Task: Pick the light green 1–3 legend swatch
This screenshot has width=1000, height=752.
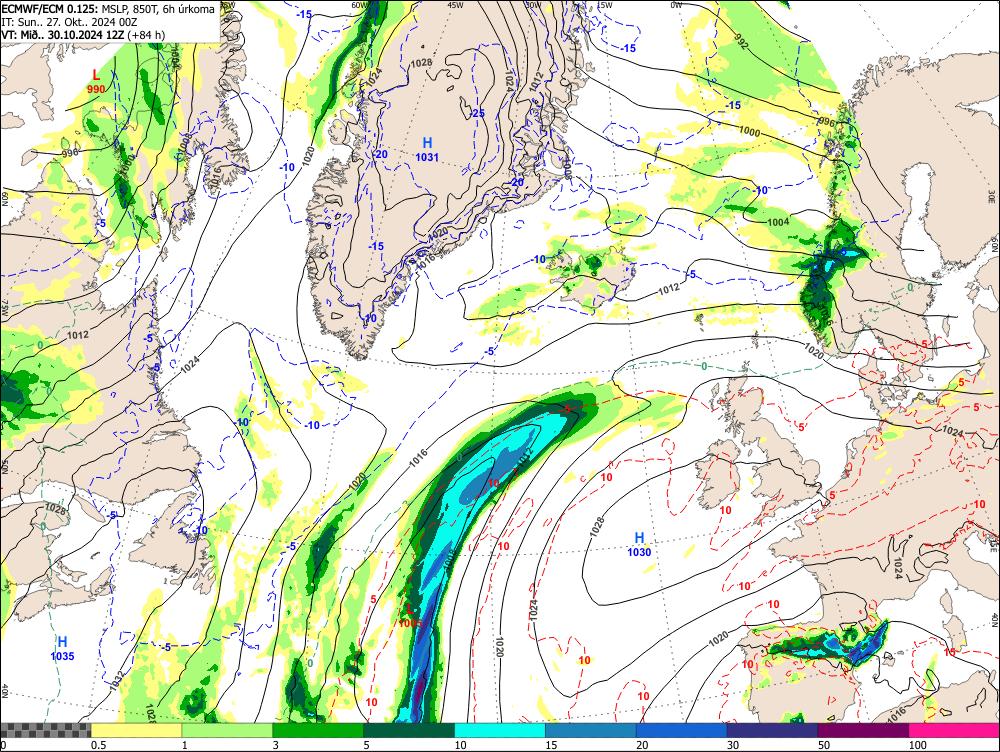Action: [x=227, y=730]
